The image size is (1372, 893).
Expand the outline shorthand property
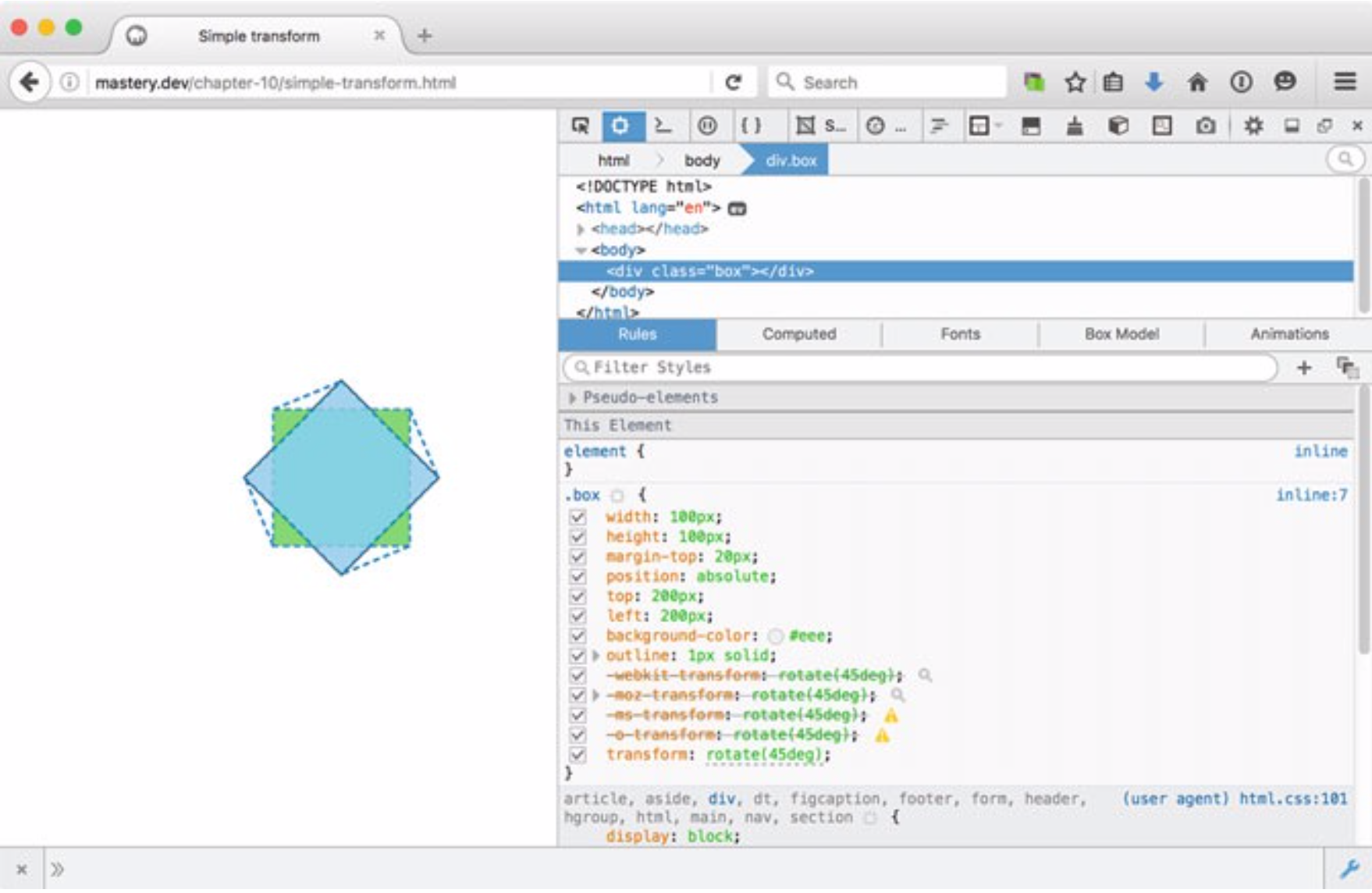(596, 656)
